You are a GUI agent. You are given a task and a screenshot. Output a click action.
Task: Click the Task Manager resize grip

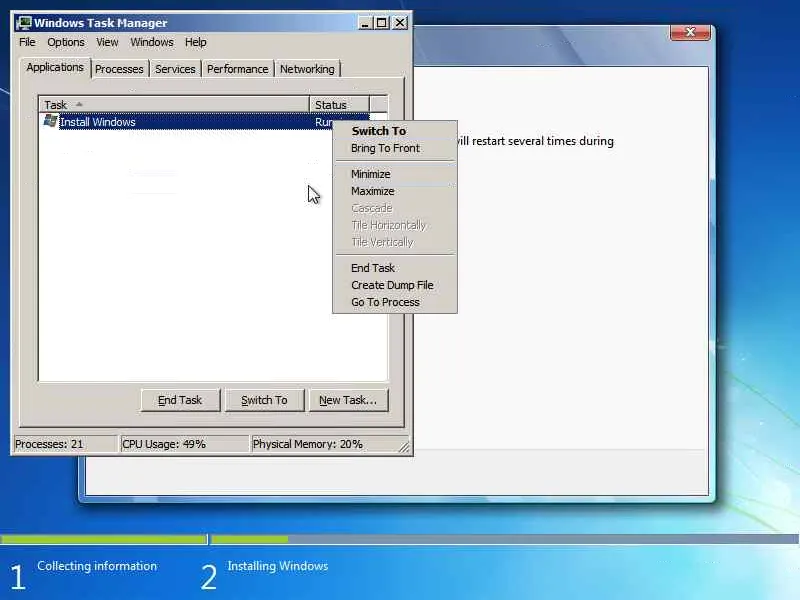pyautogui.click(x=404, y=447)
